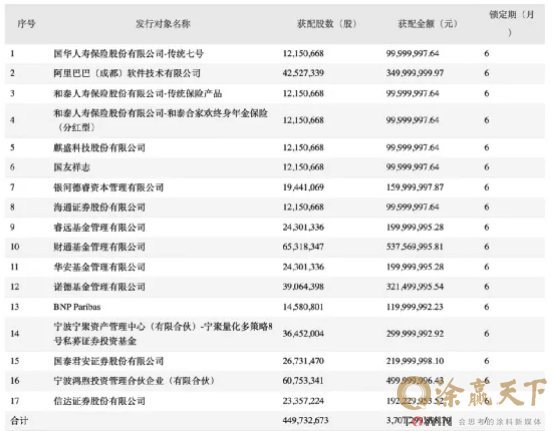
Task: Select amount 119,999,992.23
Action: coord(415,307)
